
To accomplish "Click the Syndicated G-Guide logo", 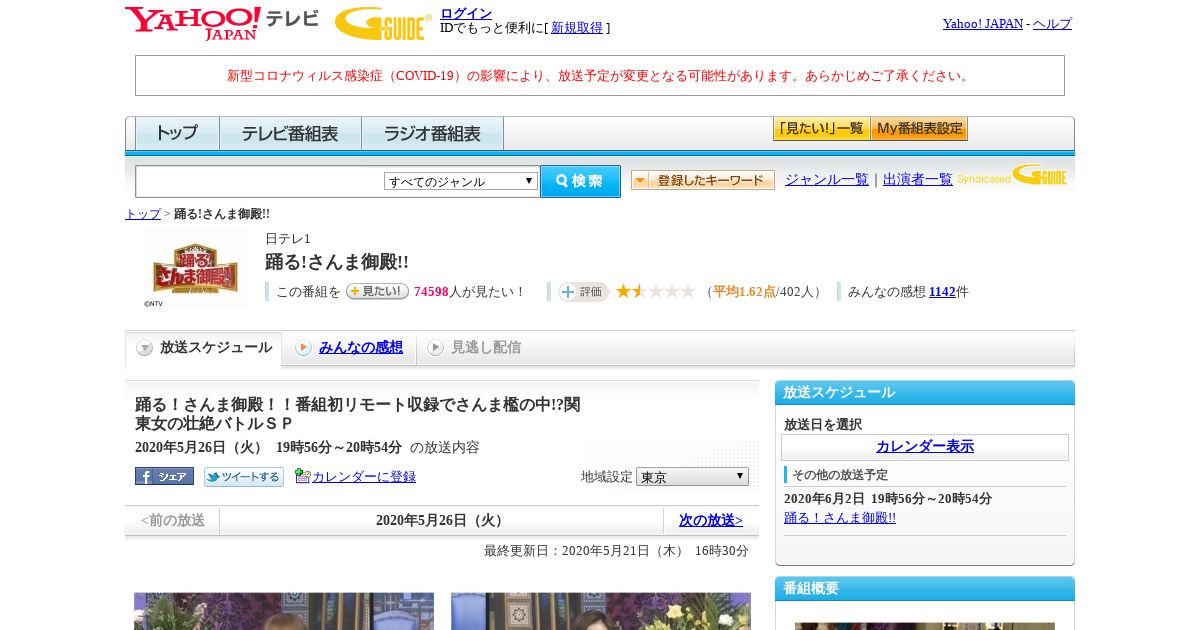I will (x=1012, y=176).
